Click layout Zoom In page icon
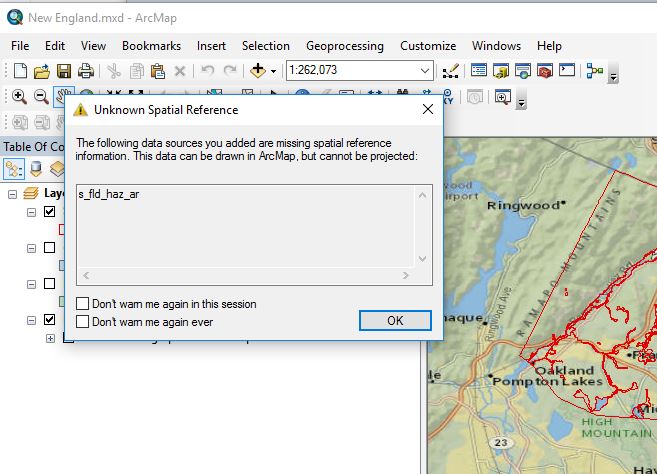657x474 pixels. [20, 123]
